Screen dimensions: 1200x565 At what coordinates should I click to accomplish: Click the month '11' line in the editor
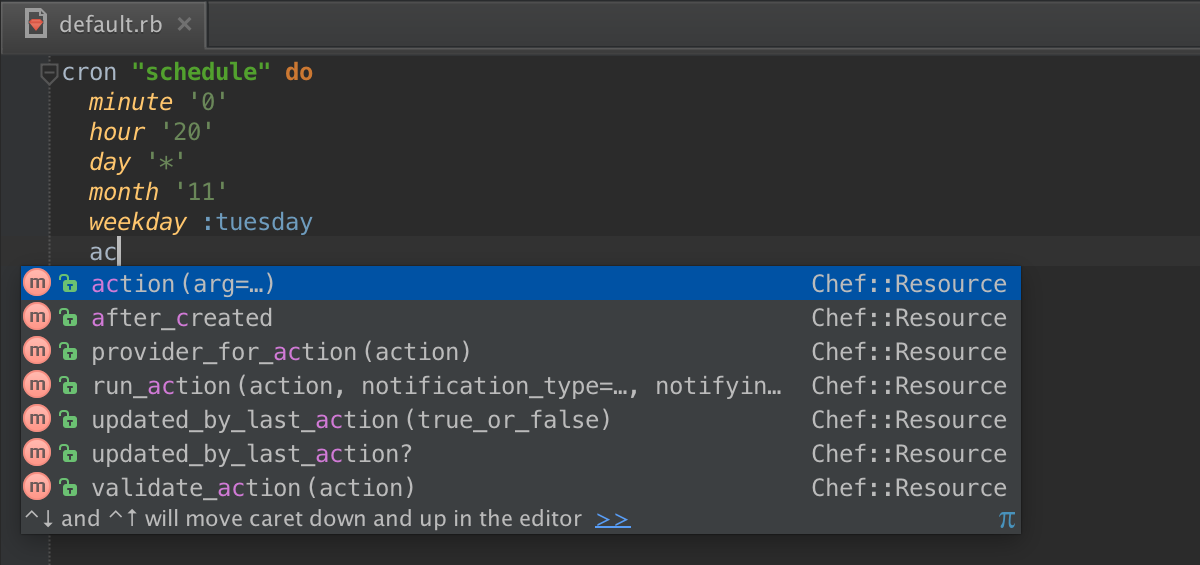158,192
